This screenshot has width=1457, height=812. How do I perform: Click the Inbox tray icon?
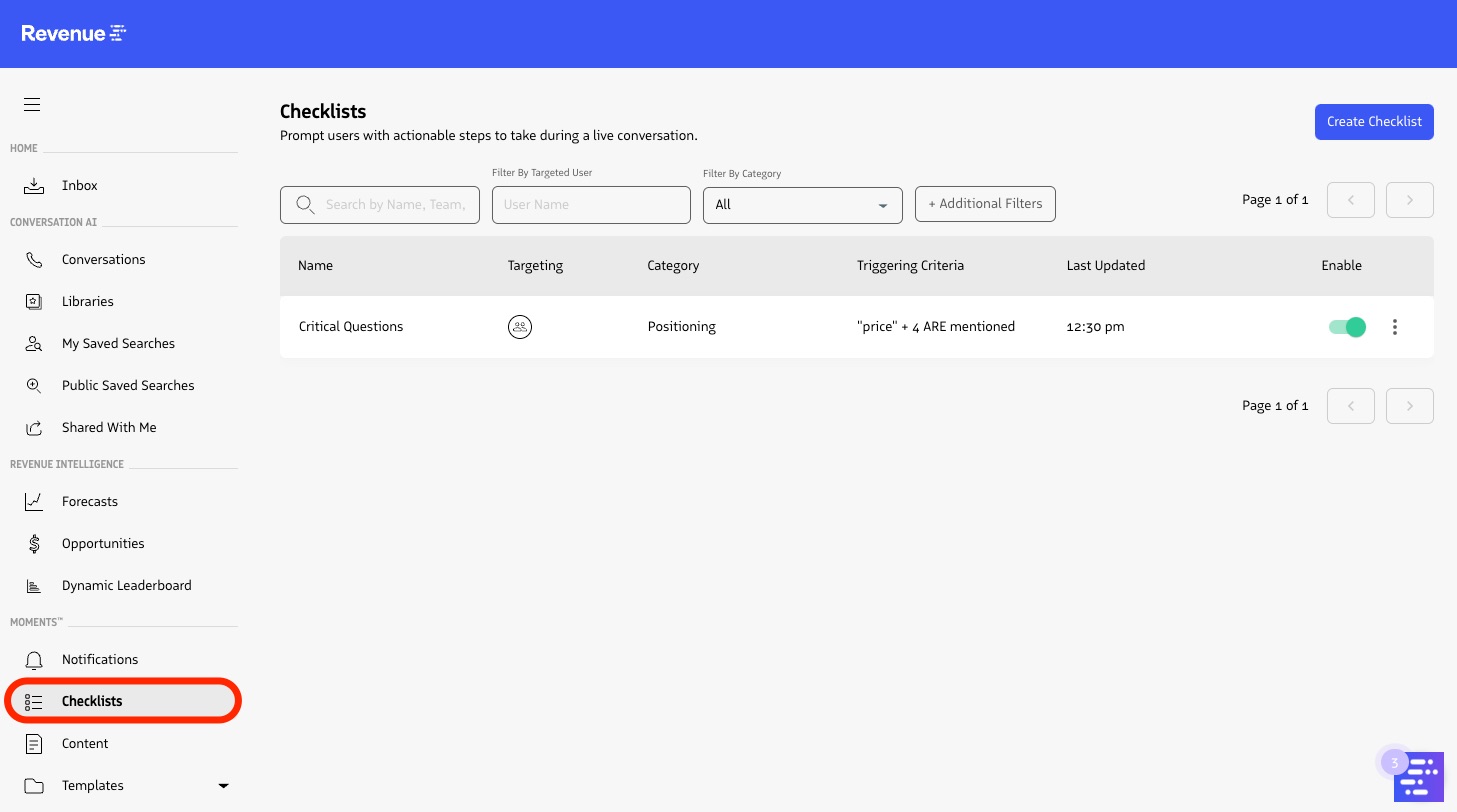(34, 185)
